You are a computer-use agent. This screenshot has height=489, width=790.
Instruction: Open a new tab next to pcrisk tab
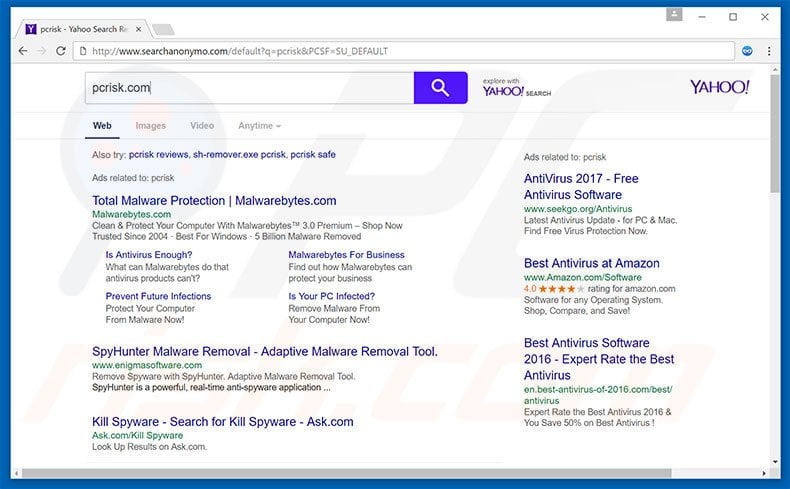pyautogui.click(x=163, y=30)
